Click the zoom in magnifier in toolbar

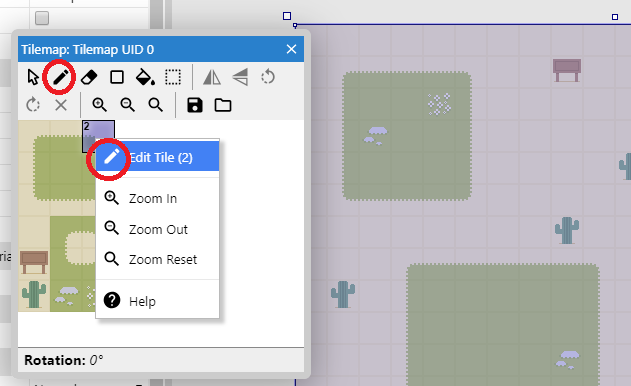pos(99,105)
